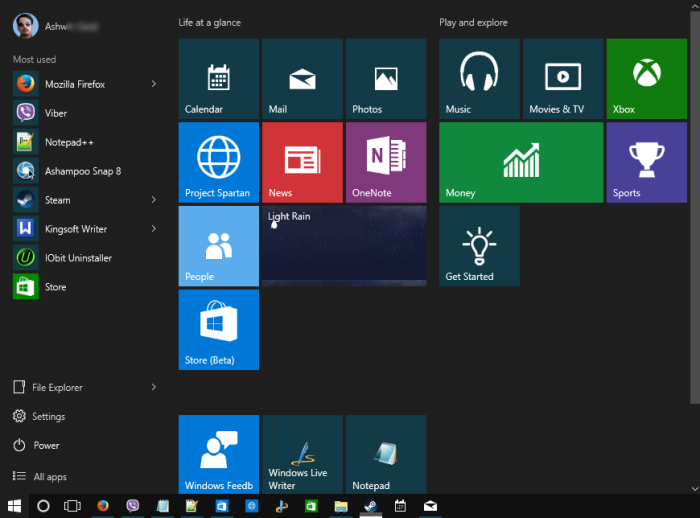The image size is (700, 518).
Task: Click the scroll down arrow of Start menu
Action: click(695, 489)
